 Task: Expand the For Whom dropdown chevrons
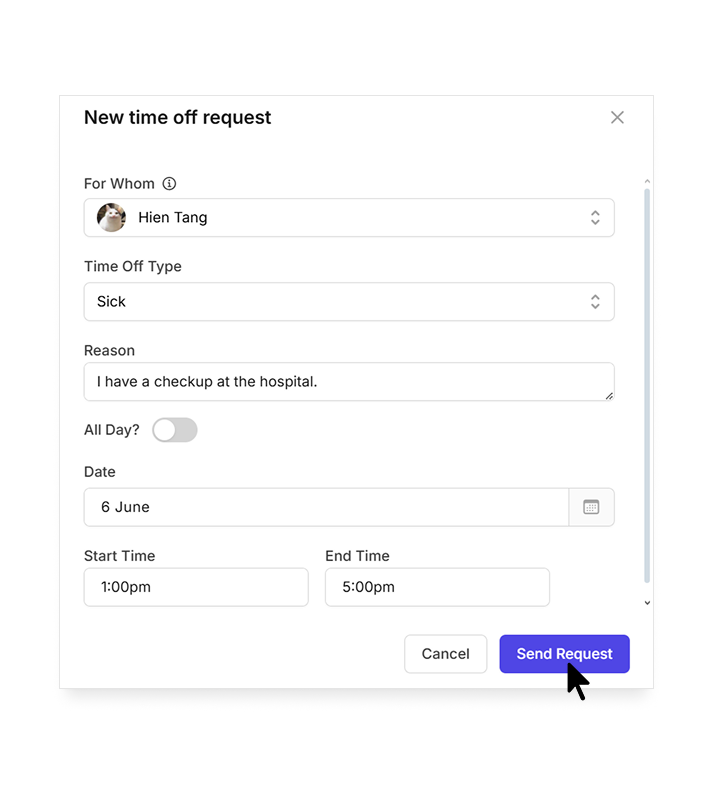(595, 218)
